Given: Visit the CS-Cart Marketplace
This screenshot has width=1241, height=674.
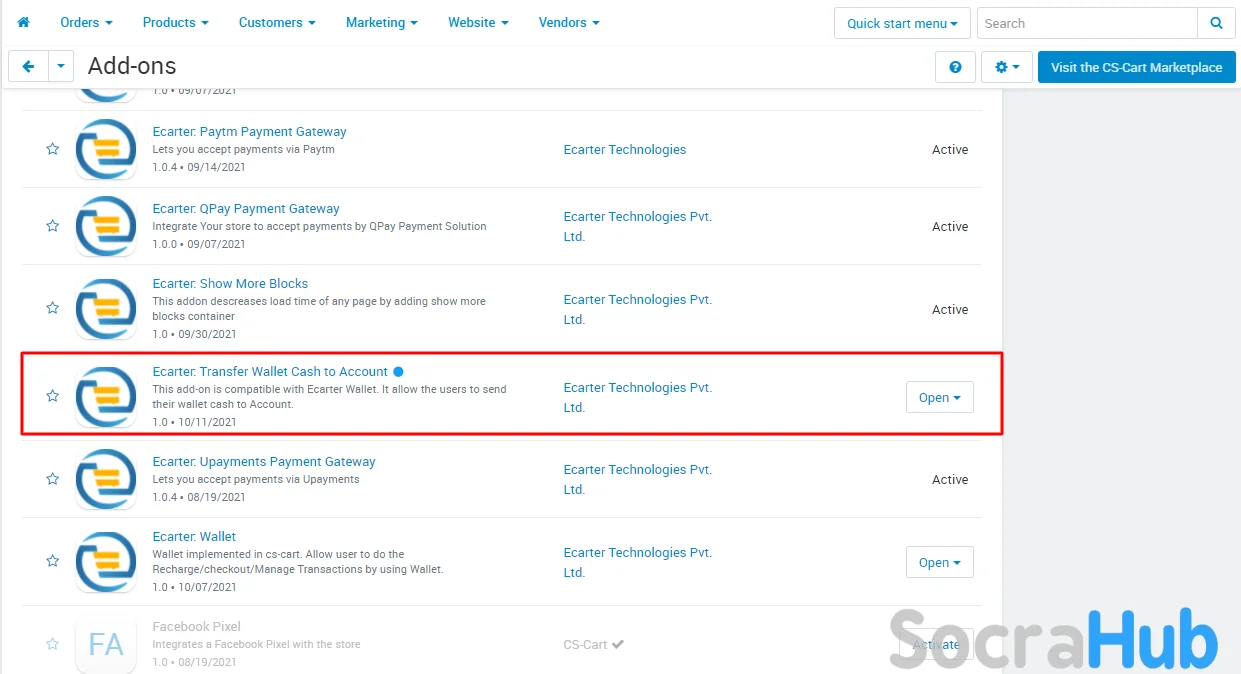Looking at the screenshot, I should pyautogui.click(x=1136, y=67).
